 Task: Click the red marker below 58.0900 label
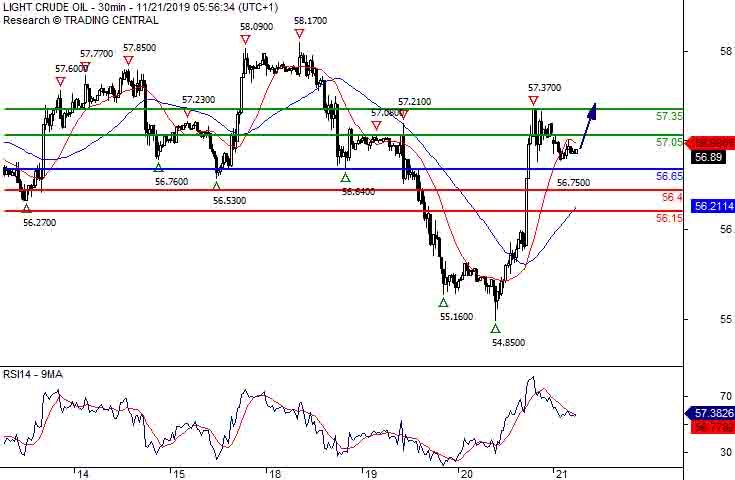point(245,40)
